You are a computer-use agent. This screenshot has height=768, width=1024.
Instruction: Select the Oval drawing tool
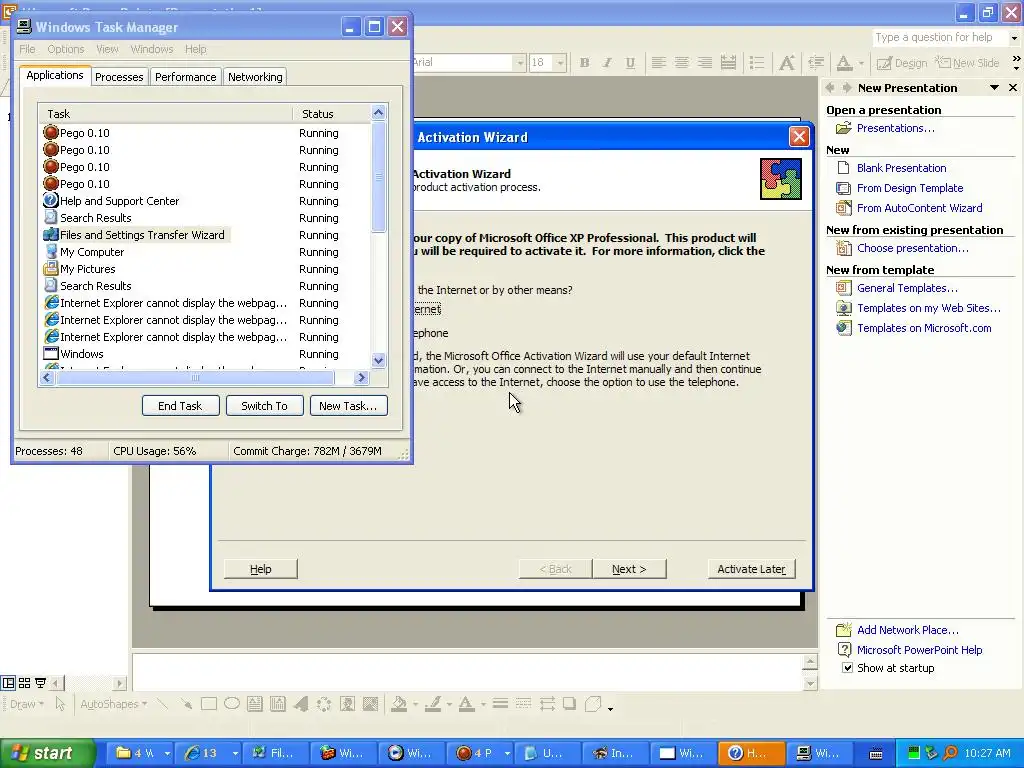pyautogui.click(x=232, y=704)
